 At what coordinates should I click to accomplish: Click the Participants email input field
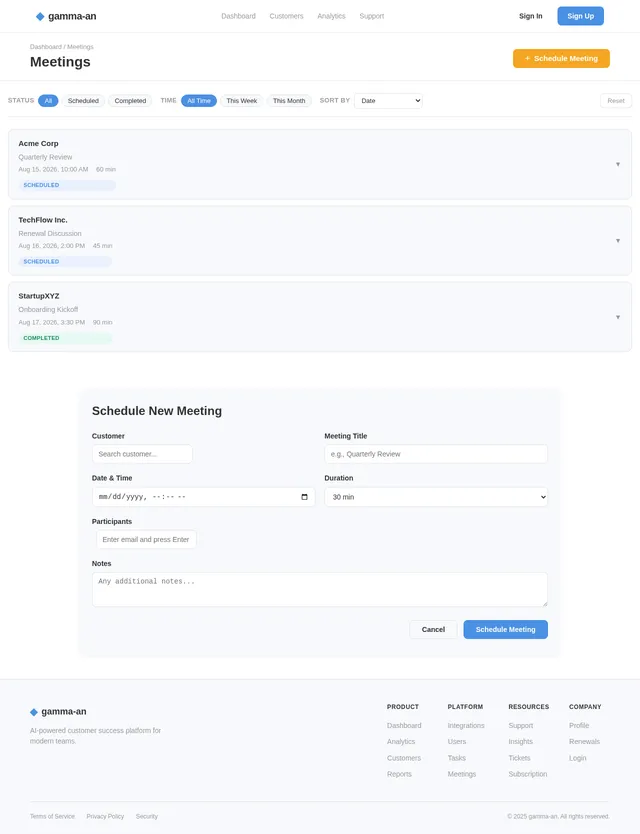pyautogui.click(x=146, y=539)
